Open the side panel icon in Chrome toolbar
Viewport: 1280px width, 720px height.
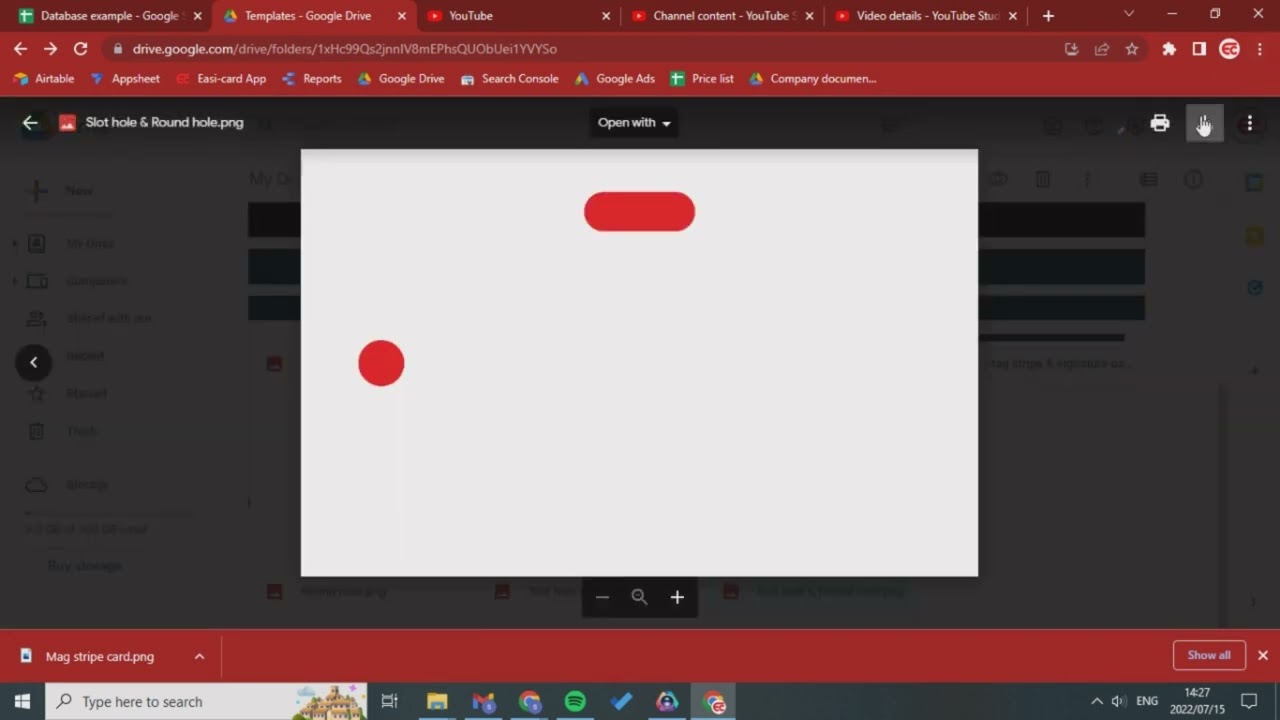pyautogui.click(x=1199, y=48)
